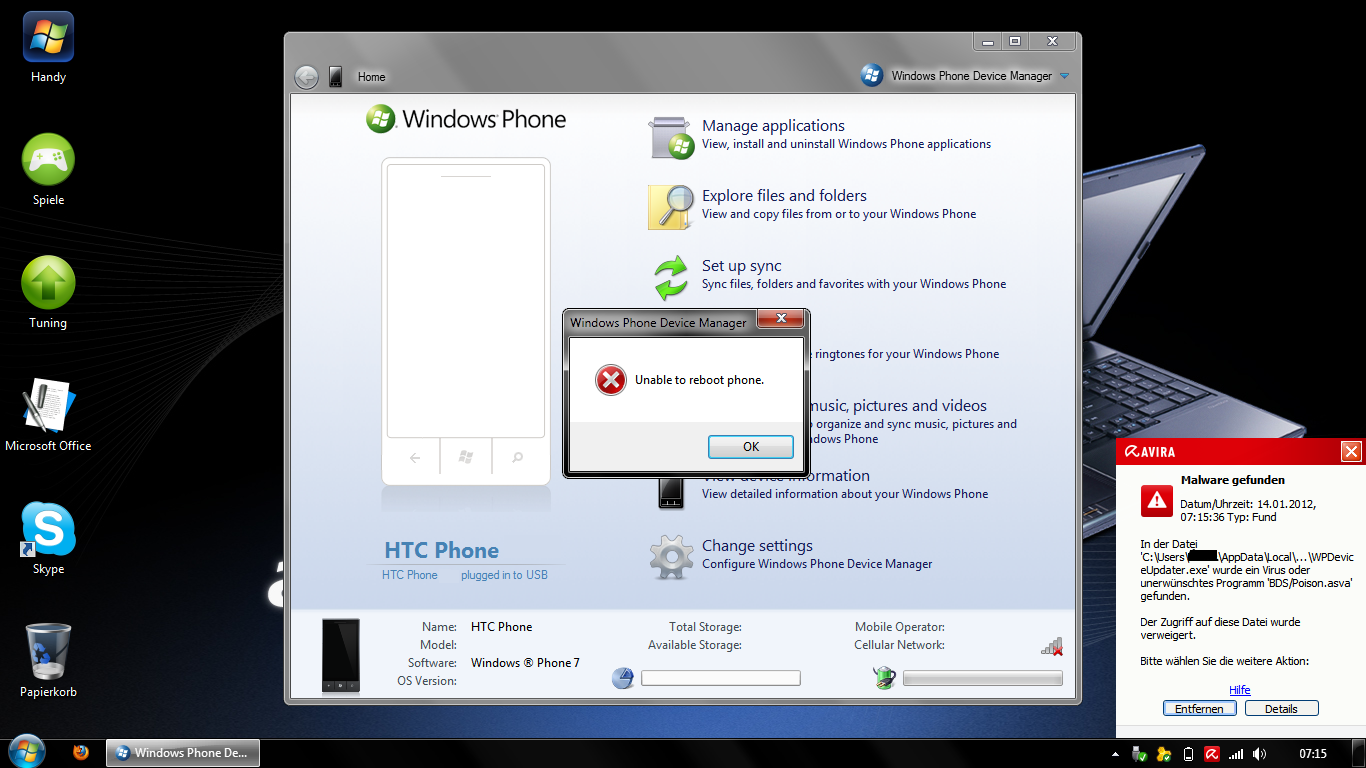Viewport: 1366px width, 768px height.
Task: Open Change settings
Action: (757, 546)
